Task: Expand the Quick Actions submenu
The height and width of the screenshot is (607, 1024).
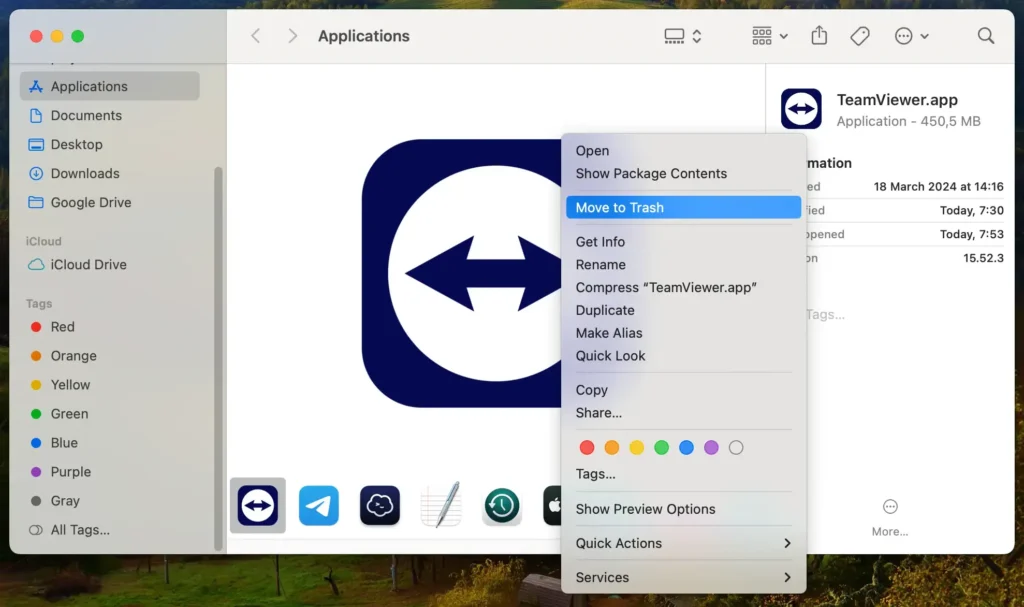Action: tap(683, 544)
